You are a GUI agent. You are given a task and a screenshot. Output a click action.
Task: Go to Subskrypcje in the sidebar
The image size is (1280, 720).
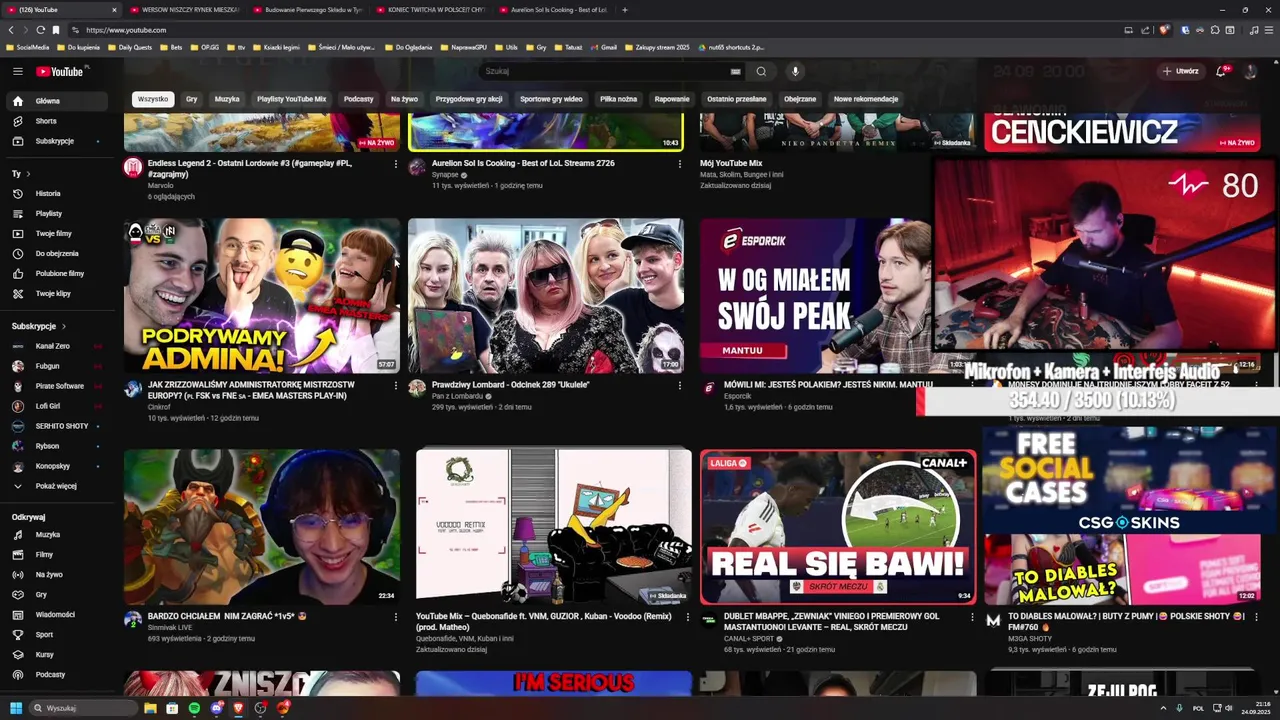pyautogui.click(x=56, y=141)
